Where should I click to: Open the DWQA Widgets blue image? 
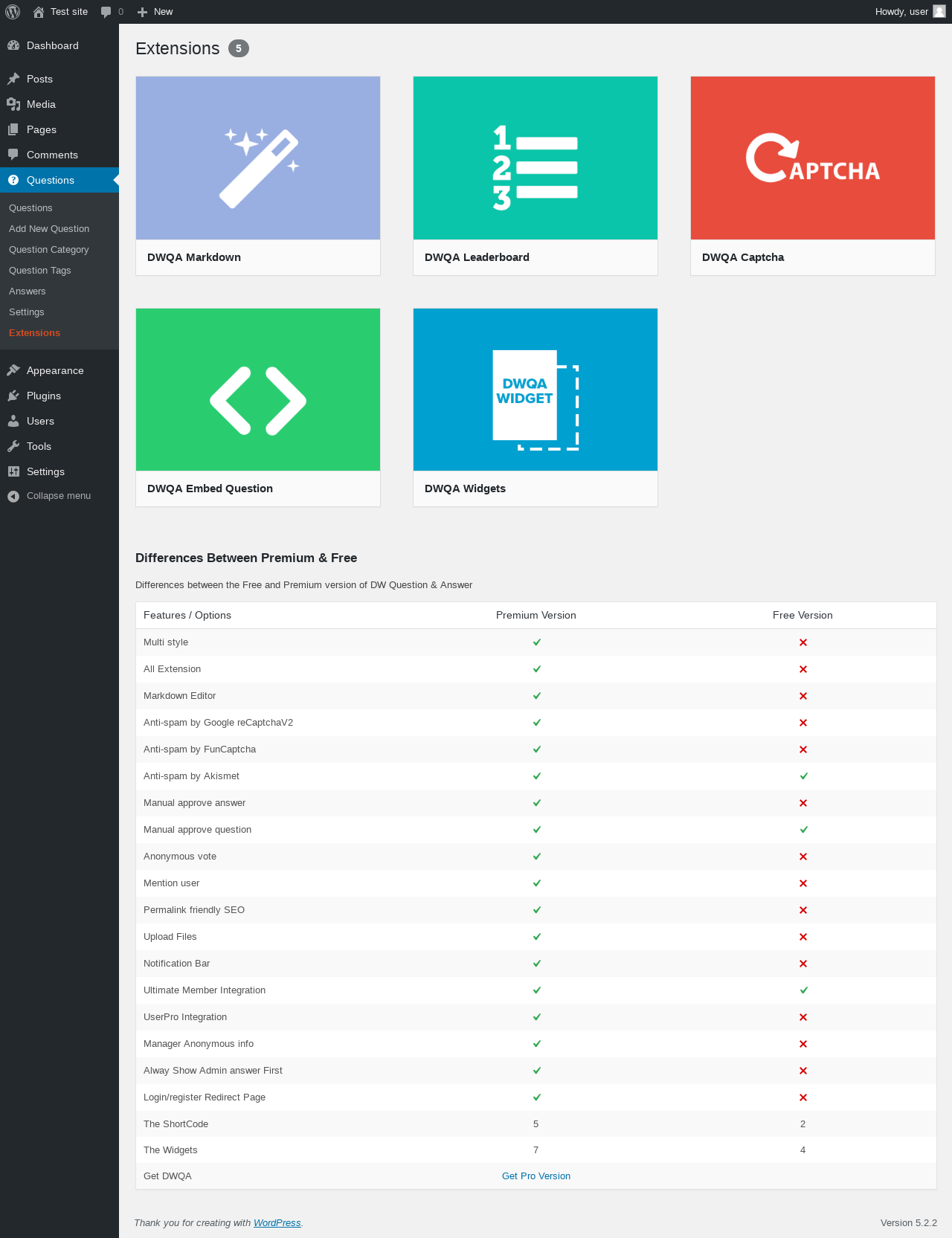[535, 390]
